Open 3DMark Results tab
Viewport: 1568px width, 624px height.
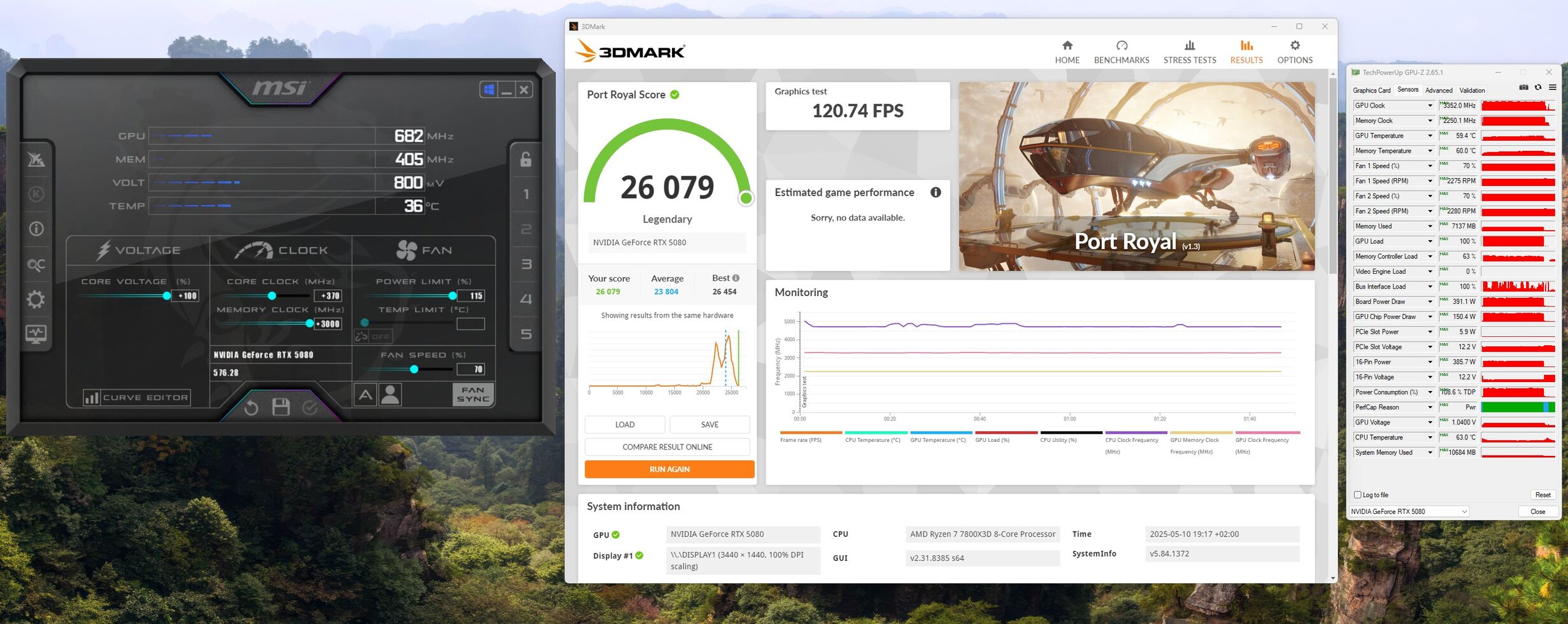click(1246, 52)
